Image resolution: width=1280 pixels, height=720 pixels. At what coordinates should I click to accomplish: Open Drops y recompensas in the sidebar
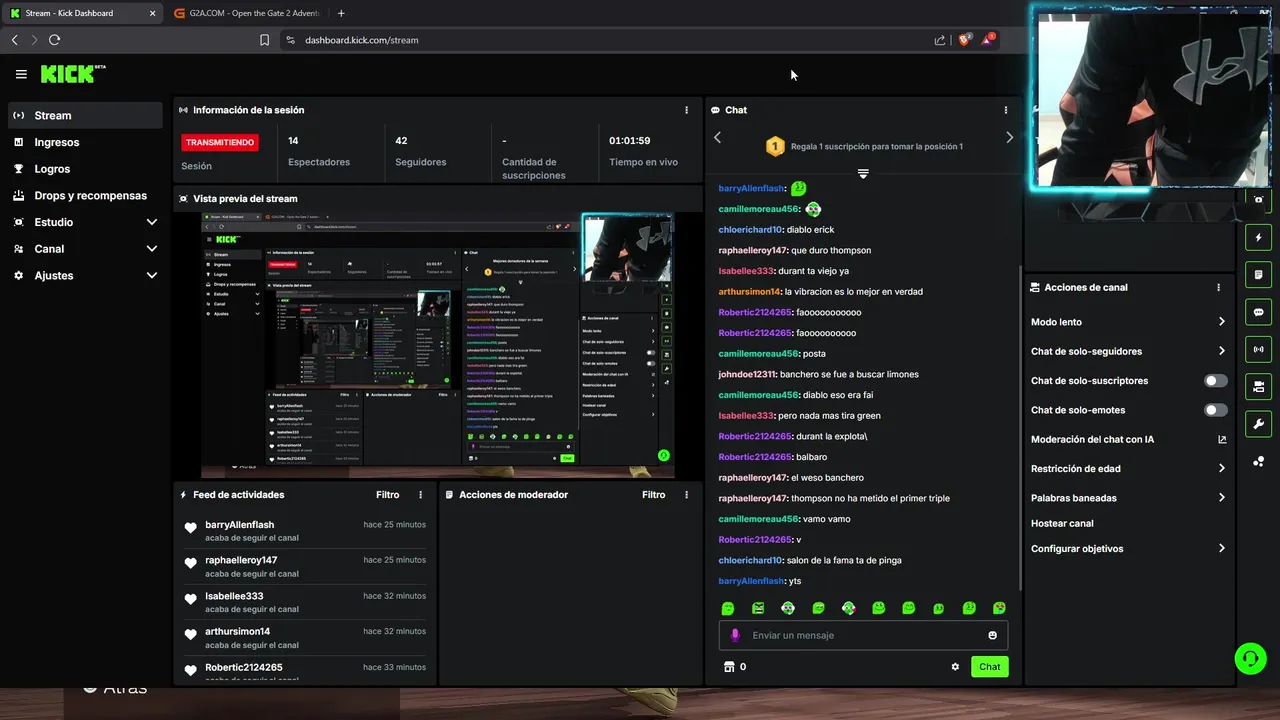pos(85,196)
